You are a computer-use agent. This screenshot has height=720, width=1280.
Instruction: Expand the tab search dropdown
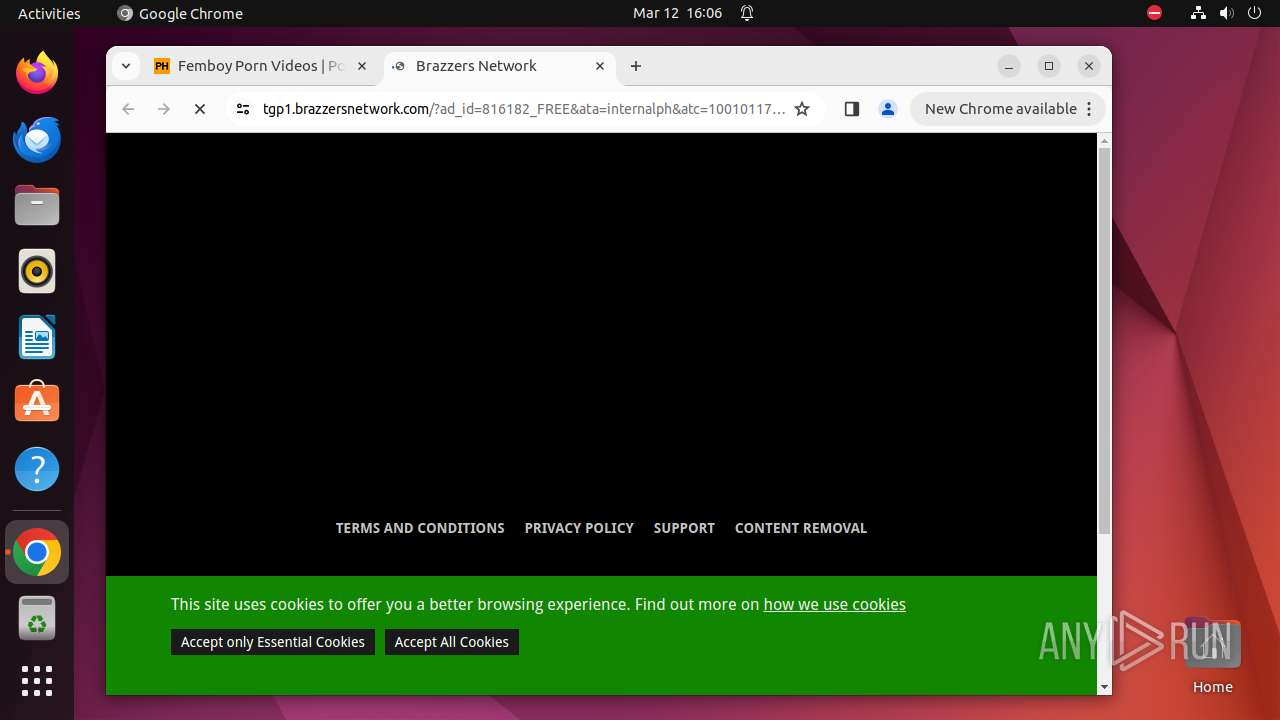pyautogui.click(x=126, y=66)
